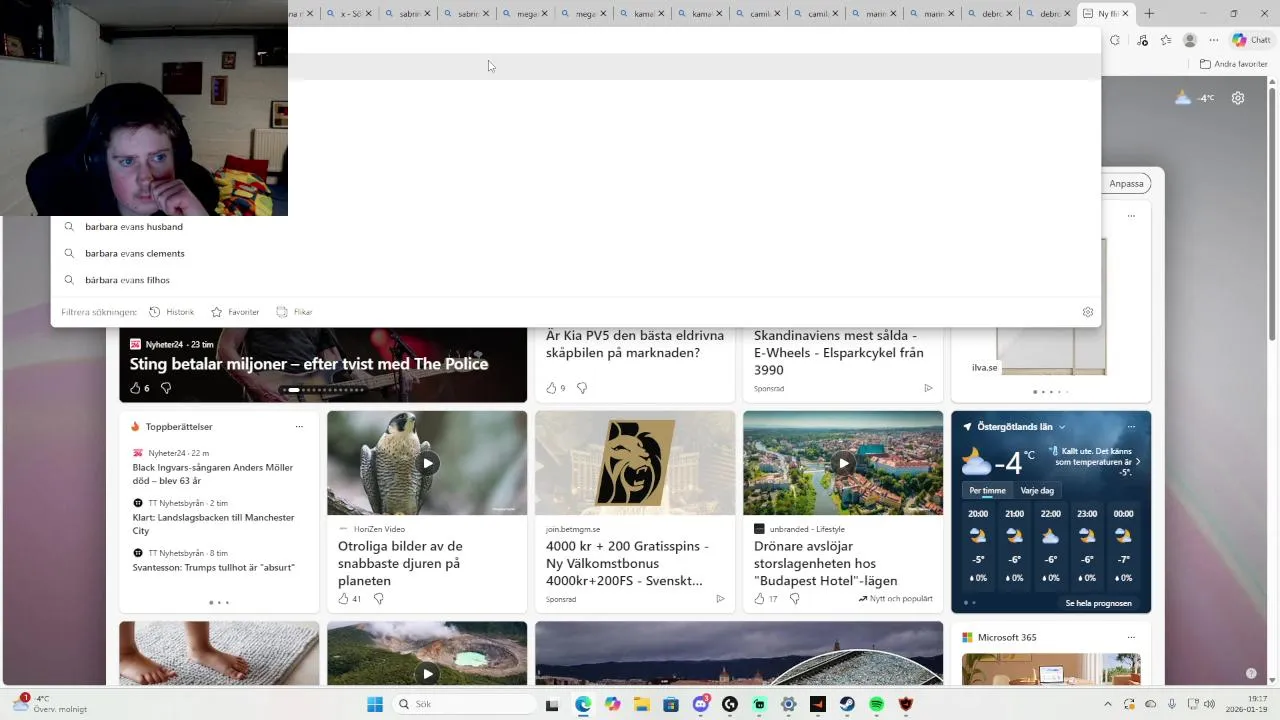Image resolution: width=1280 pixels, height=720 pixels.
Task: Open search suggestion settings gear
Action: click(x=1088, y=312)
